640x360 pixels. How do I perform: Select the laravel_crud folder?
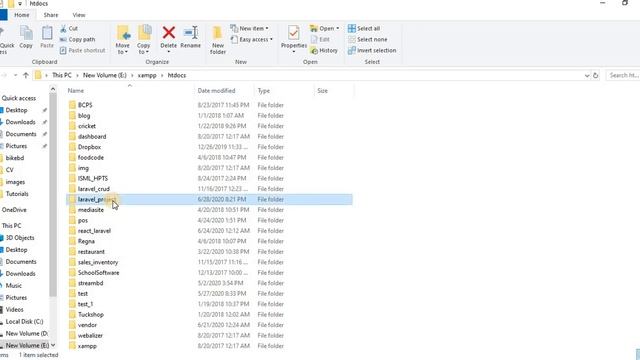click(93, 189)
